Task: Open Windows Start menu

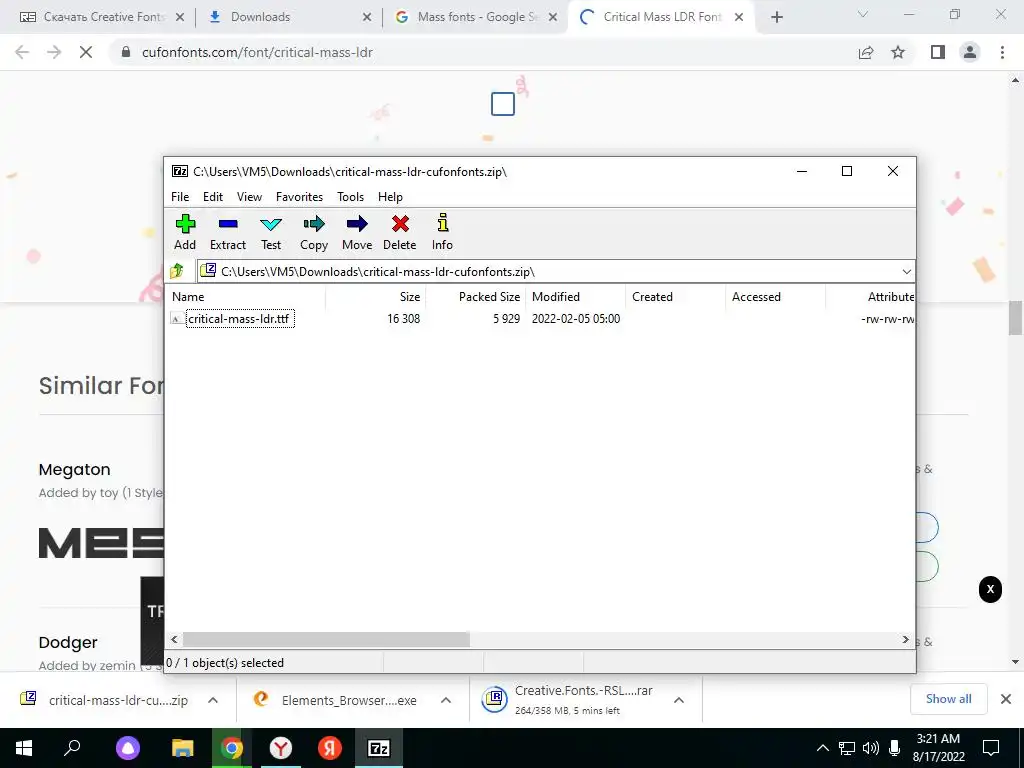Action: coord(24,748)
